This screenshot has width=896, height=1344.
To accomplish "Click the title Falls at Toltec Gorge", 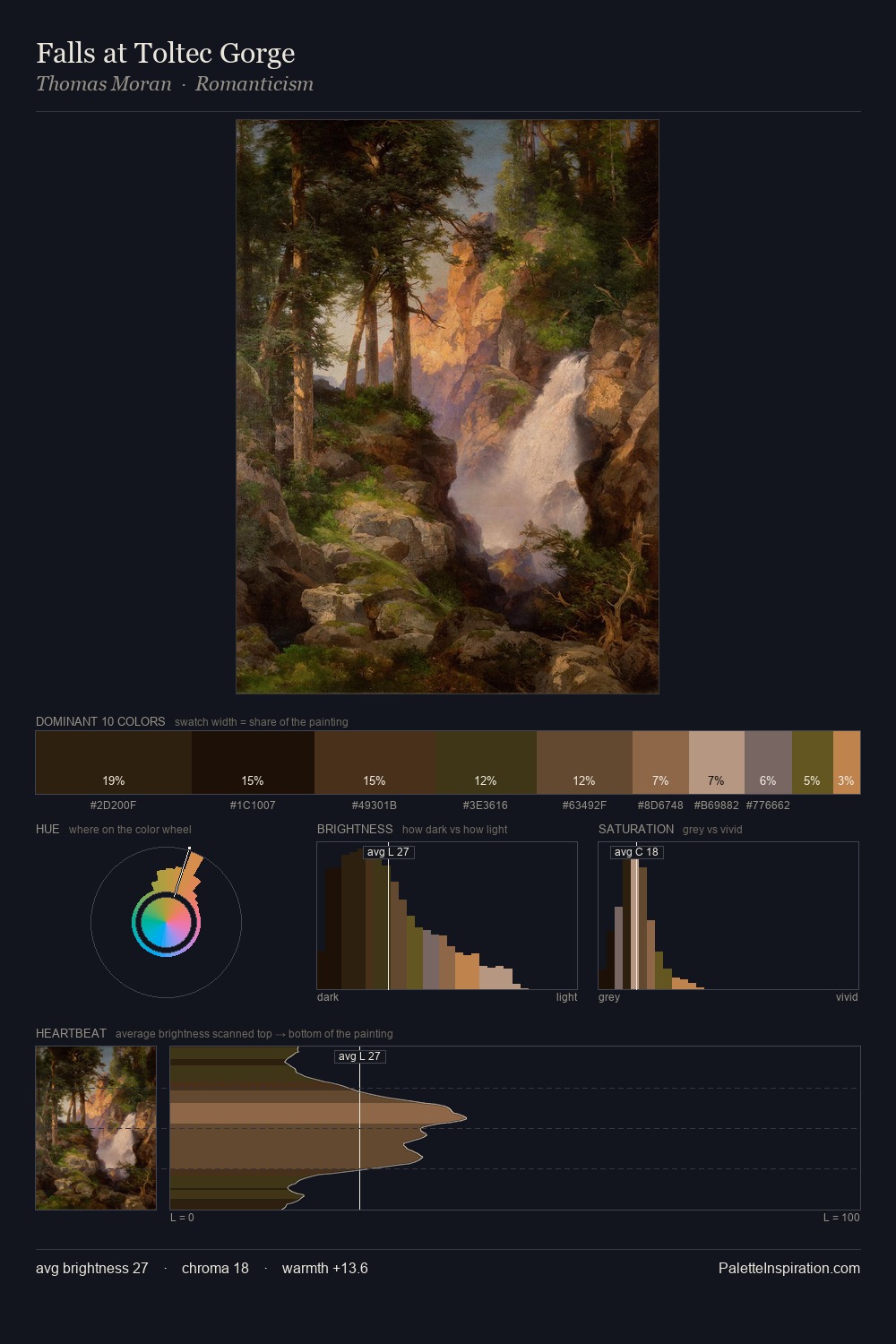I will [166, 54].
